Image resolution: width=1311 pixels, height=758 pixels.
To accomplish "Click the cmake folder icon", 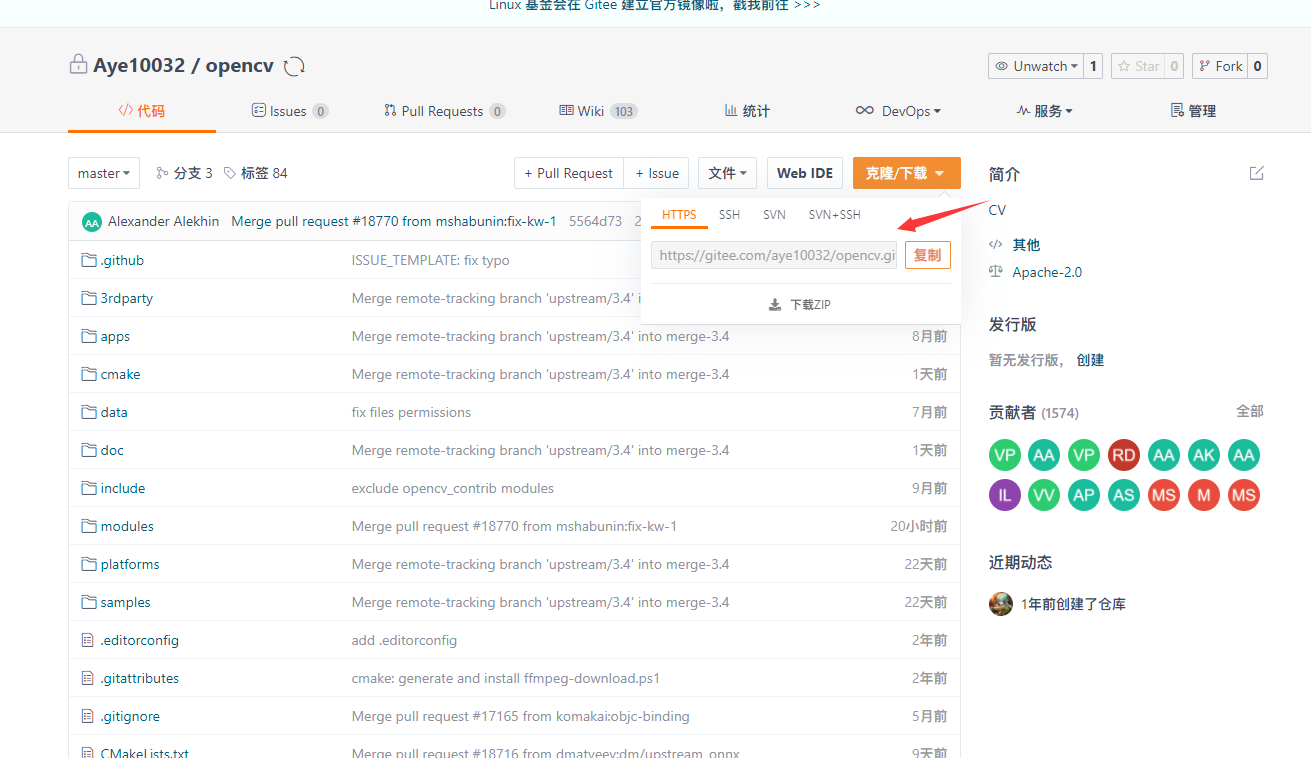I will click(89, 374).
